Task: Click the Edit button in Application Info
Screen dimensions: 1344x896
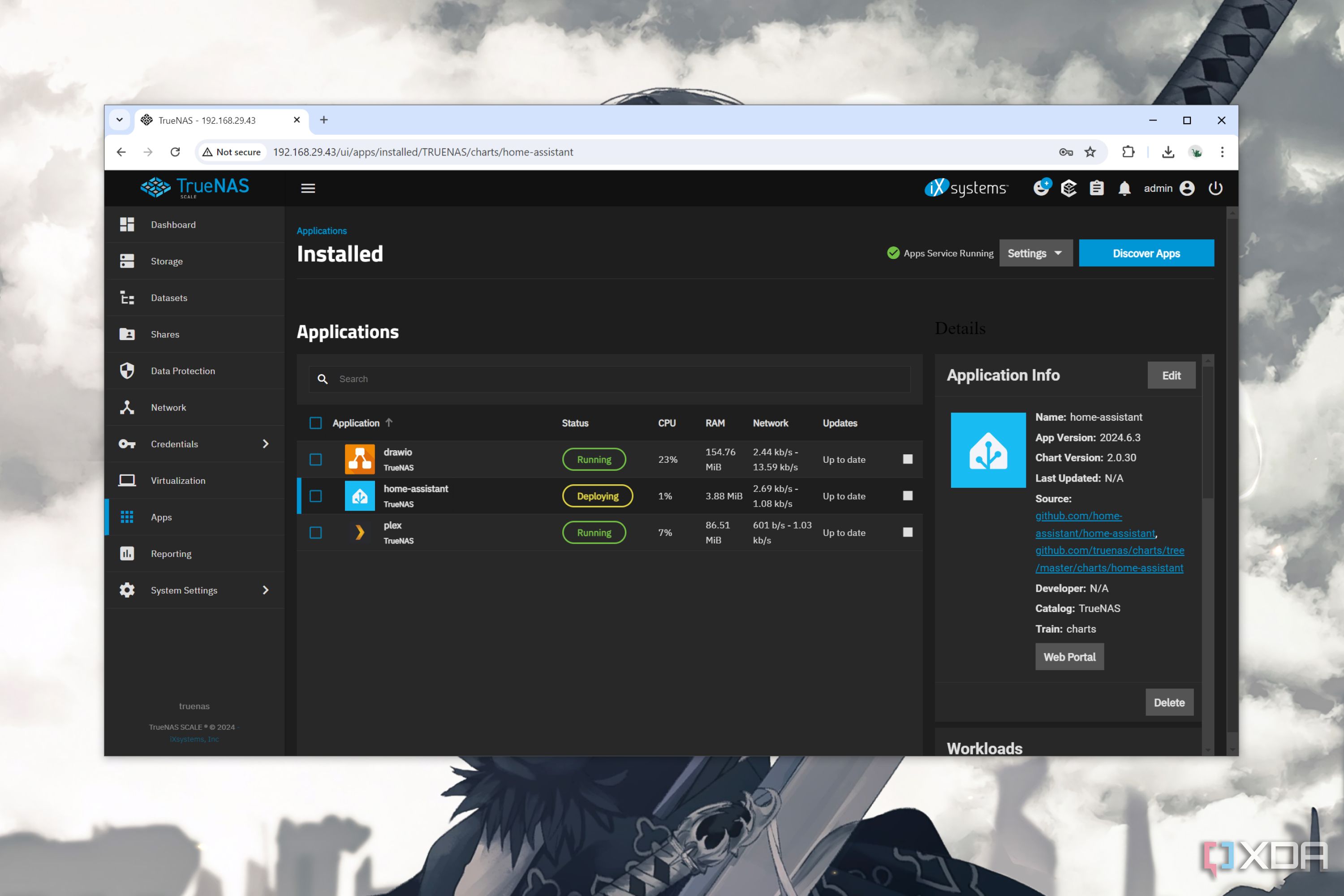Action: (x=1172, y=375)
